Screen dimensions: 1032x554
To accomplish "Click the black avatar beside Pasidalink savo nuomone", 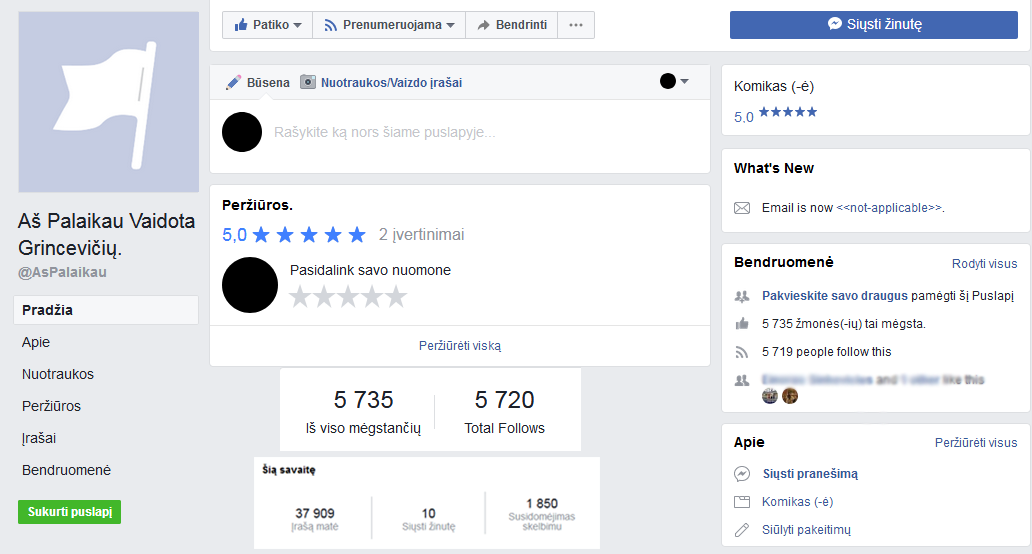I will (x=249, y=285).
